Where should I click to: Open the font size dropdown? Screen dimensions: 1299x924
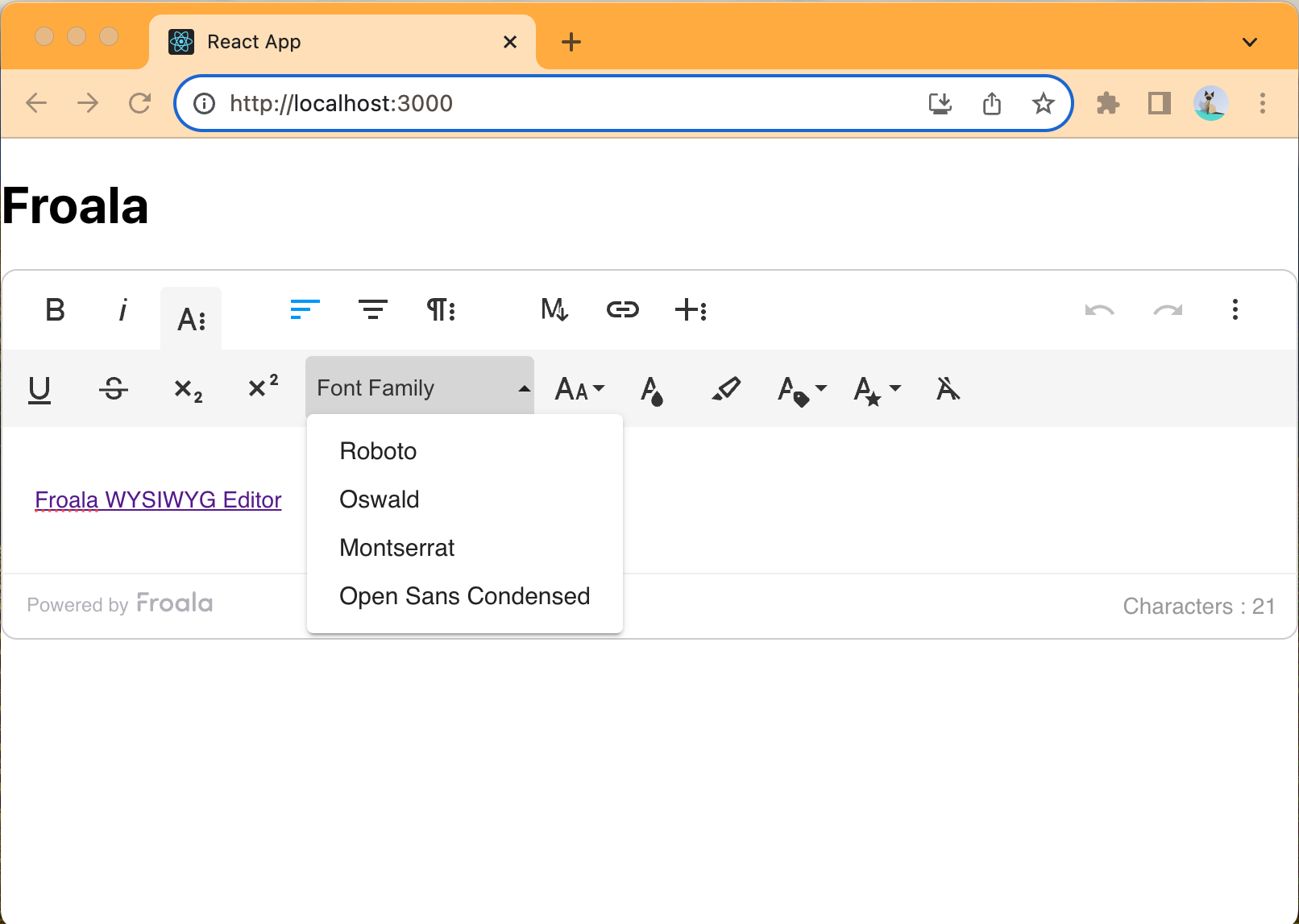[579, 389]
